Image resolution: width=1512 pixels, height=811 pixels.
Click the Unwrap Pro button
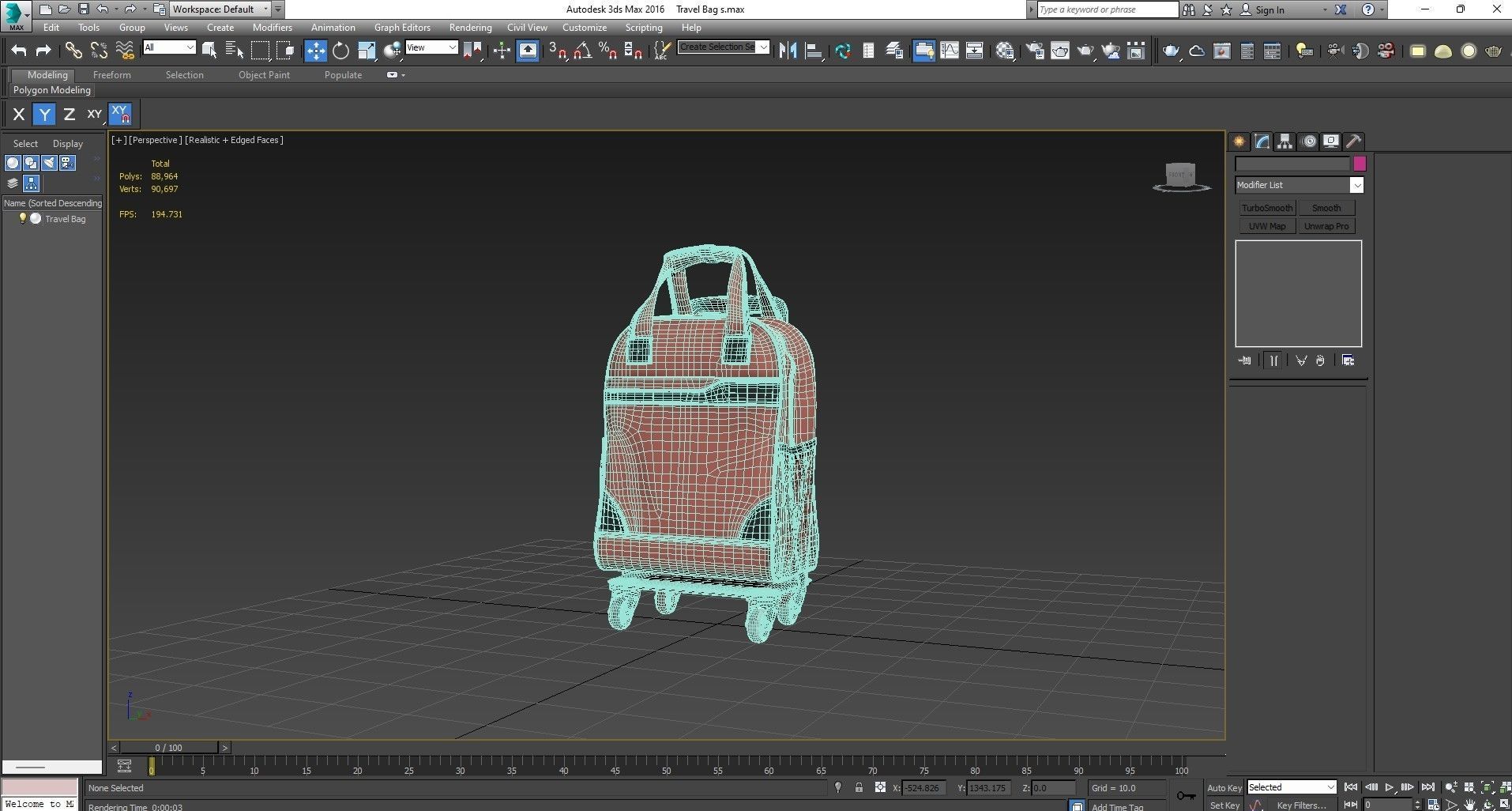1326,226
